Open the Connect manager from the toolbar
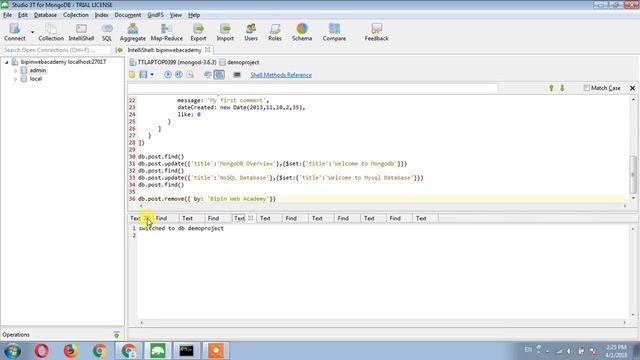Screen dimensions: 640x360 coord(15,32)
